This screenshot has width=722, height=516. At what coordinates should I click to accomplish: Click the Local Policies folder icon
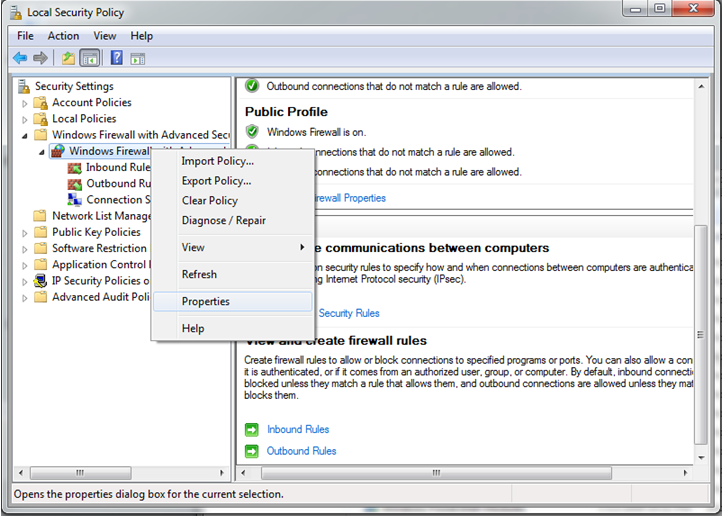tap(41, 119)
